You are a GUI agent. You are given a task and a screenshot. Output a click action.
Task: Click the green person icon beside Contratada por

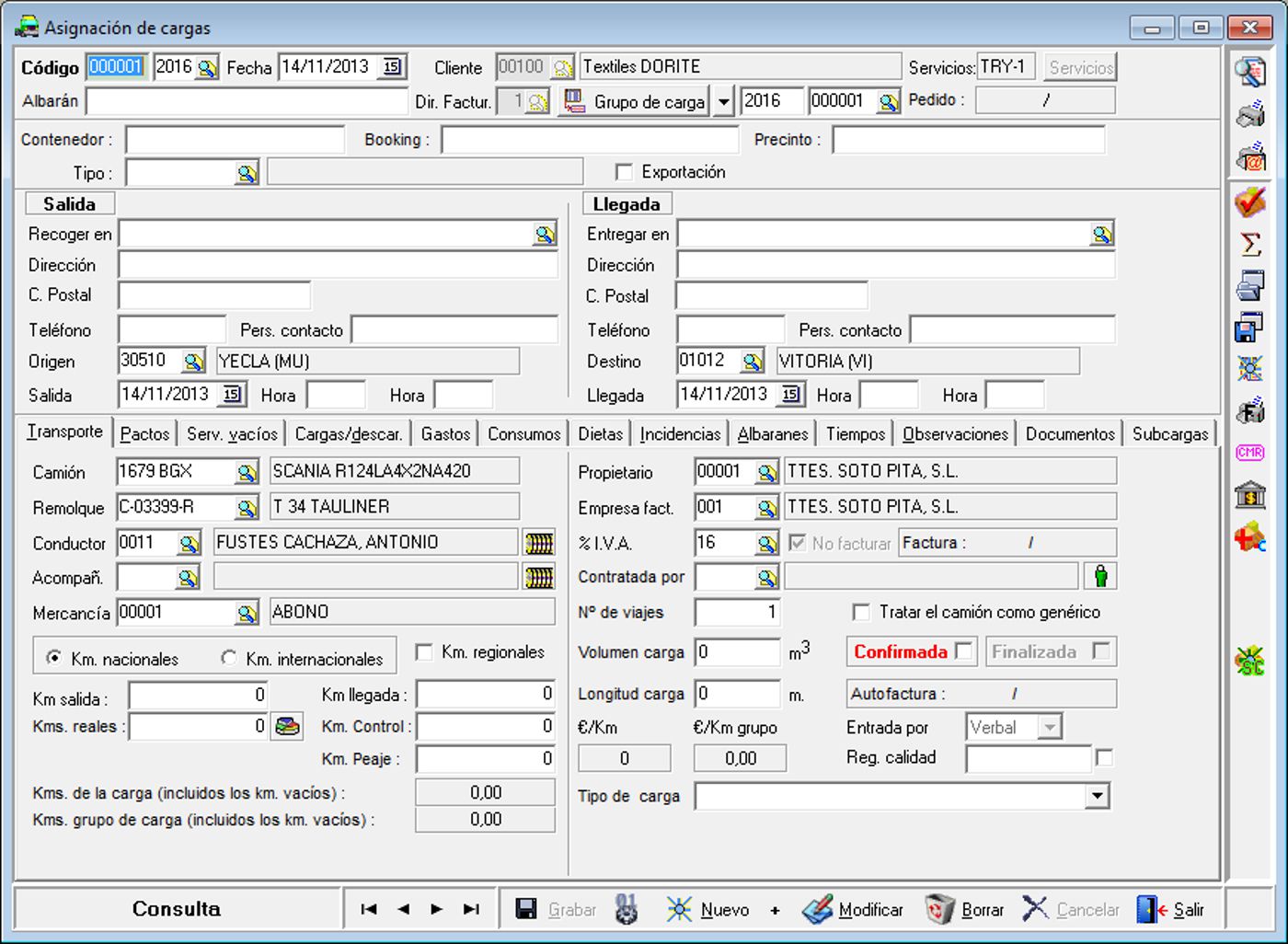tap(1100, 577)
